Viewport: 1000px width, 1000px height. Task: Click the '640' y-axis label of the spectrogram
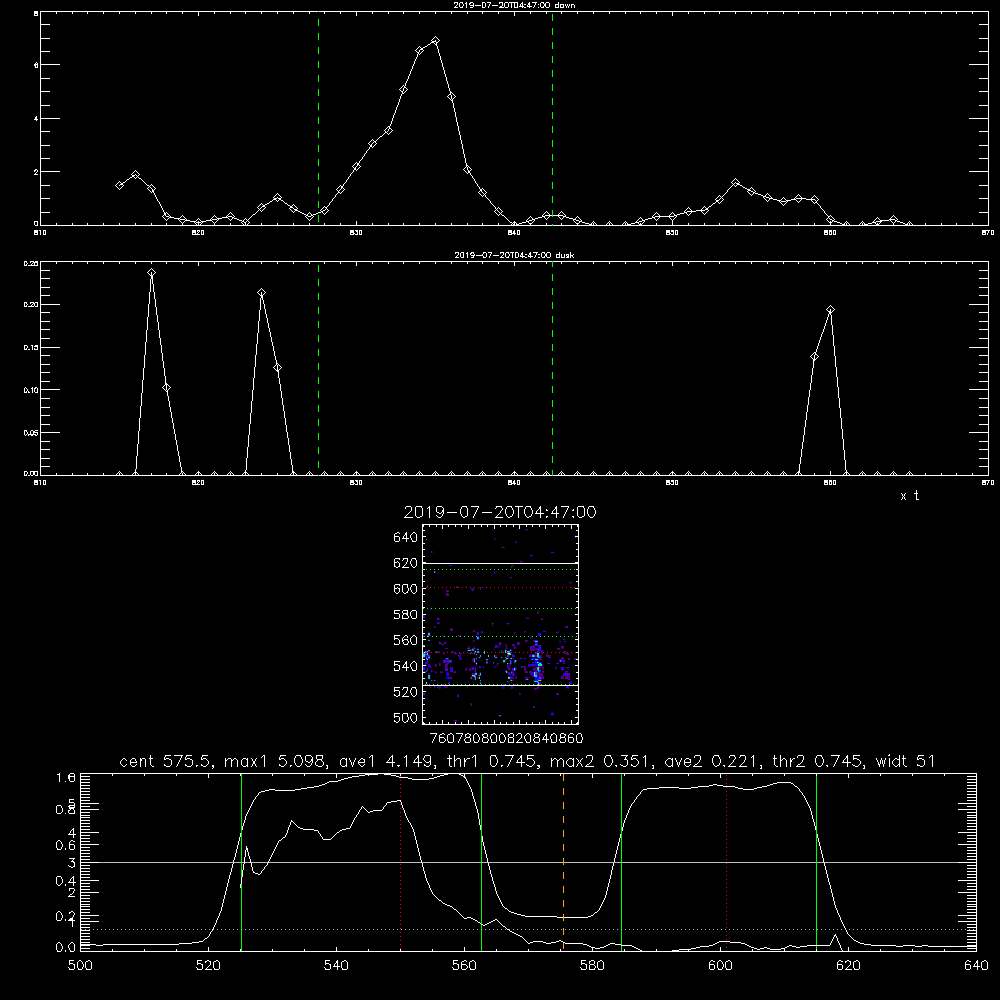406,538
